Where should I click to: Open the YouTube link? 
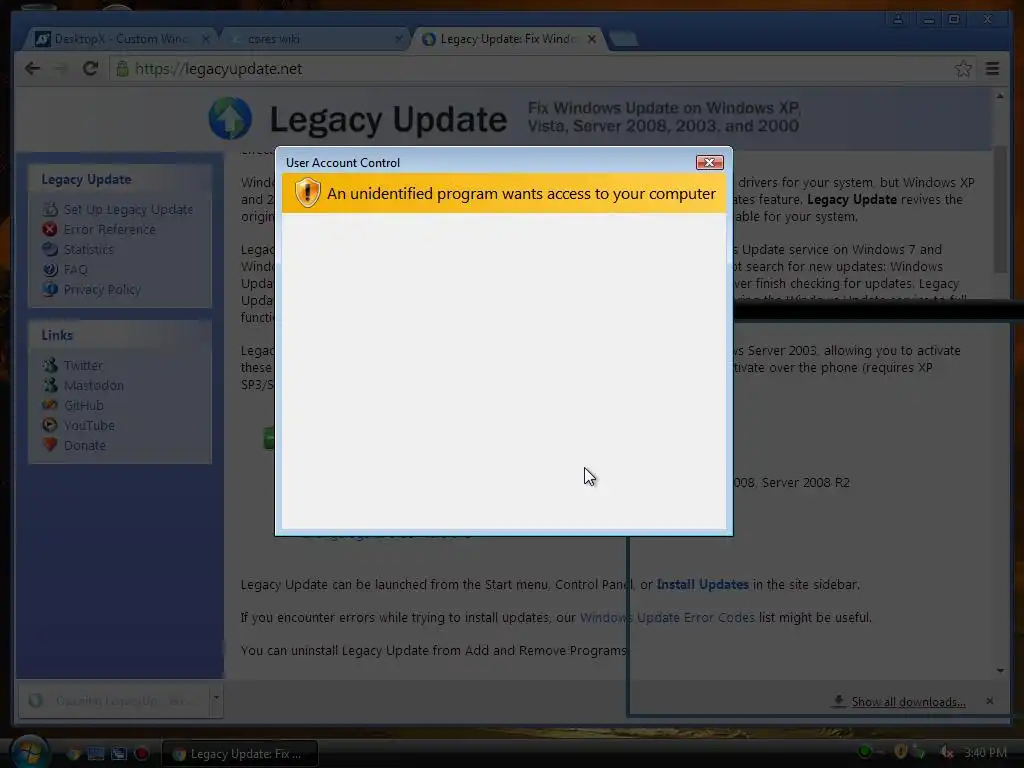(x=89, y=426)
